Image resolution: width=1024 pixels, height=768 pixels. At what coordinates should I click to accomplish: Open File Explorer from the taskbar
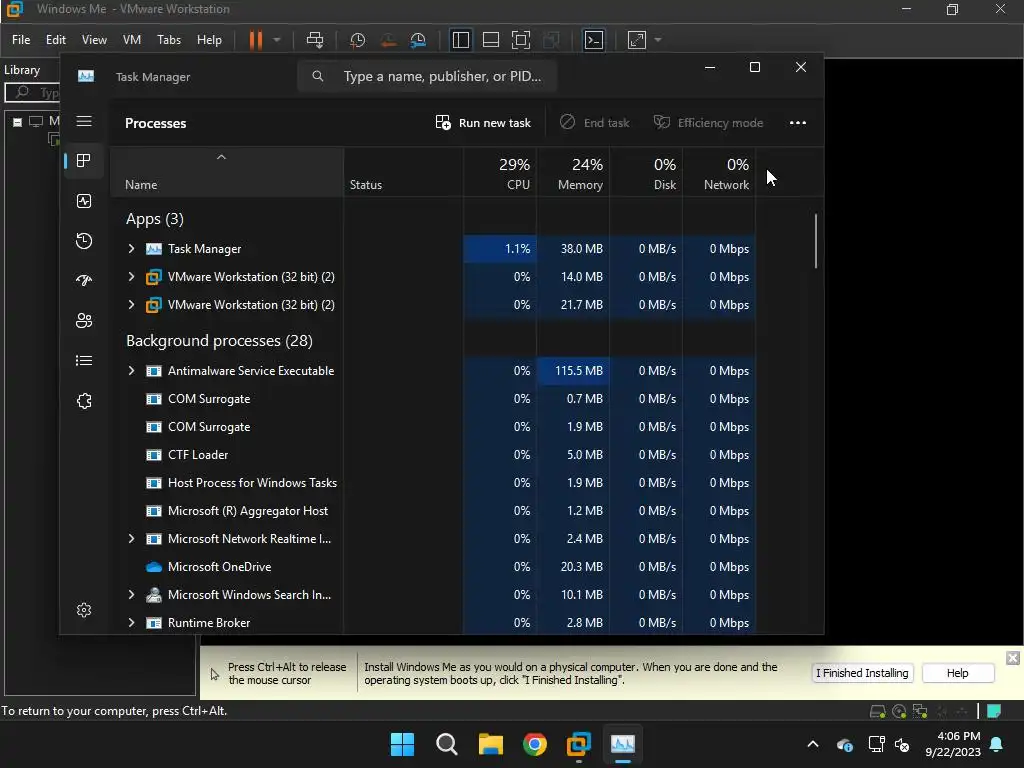click(x=490, y=744)
